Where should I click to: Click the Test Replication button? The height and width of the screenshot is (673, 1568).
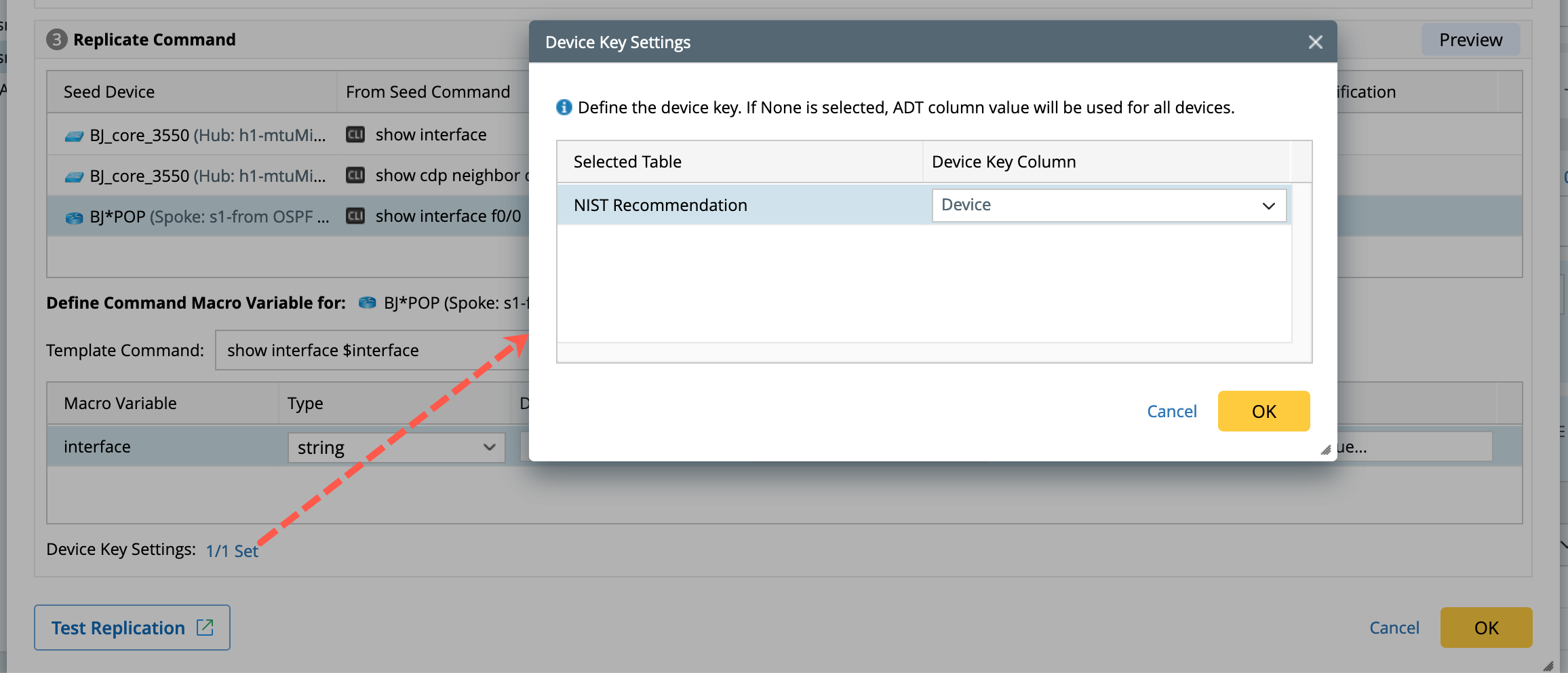pos(119,628)
